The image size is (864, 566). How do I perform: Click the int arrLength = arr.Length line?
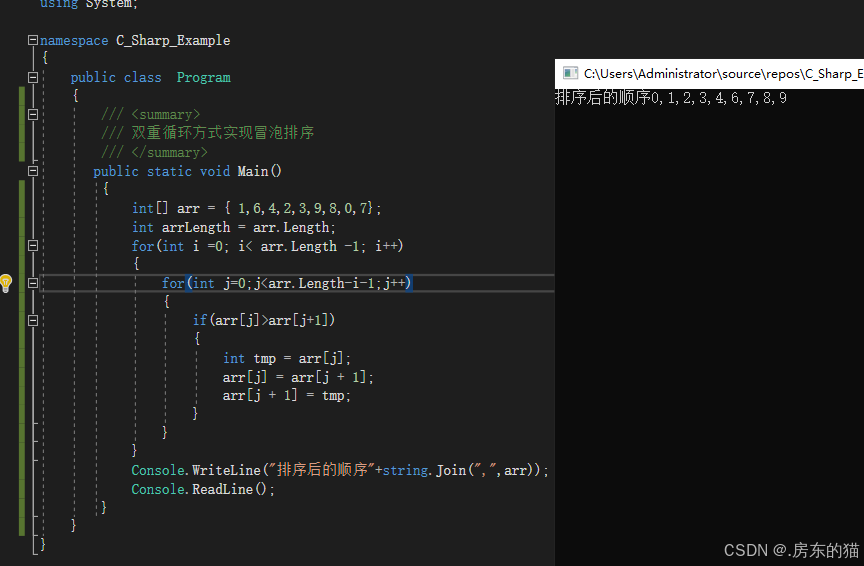click(x=234, y=228)
